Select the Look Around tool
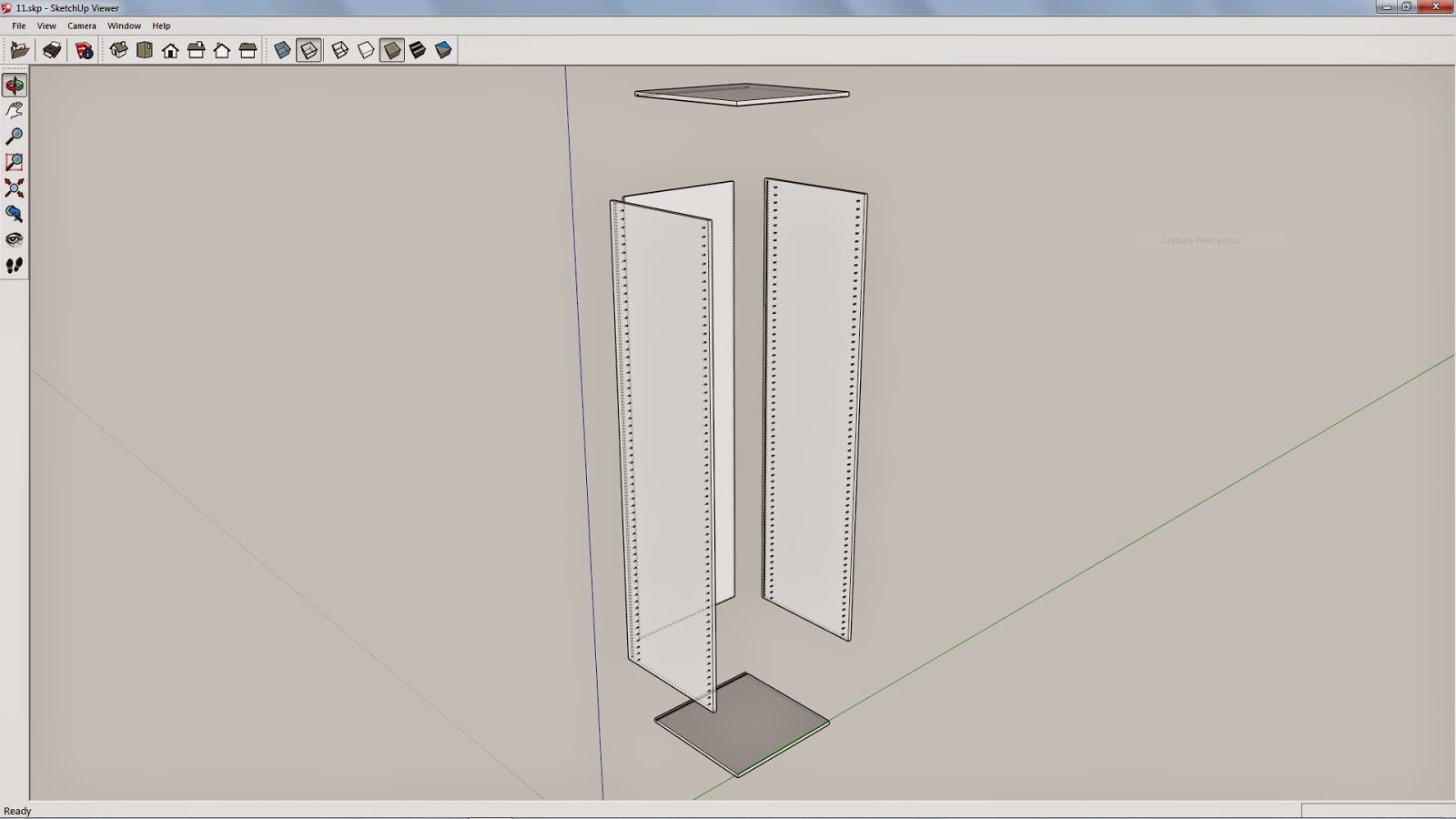Image resolution: width=1456 pixels, height=819 pixels. point(13,240)
